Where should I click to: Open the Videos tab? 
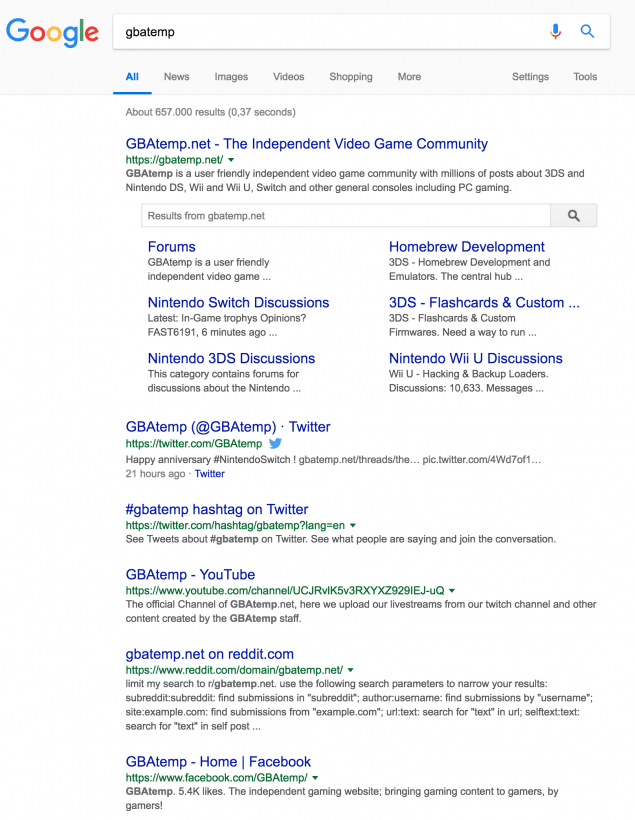[x=288, y=77]
